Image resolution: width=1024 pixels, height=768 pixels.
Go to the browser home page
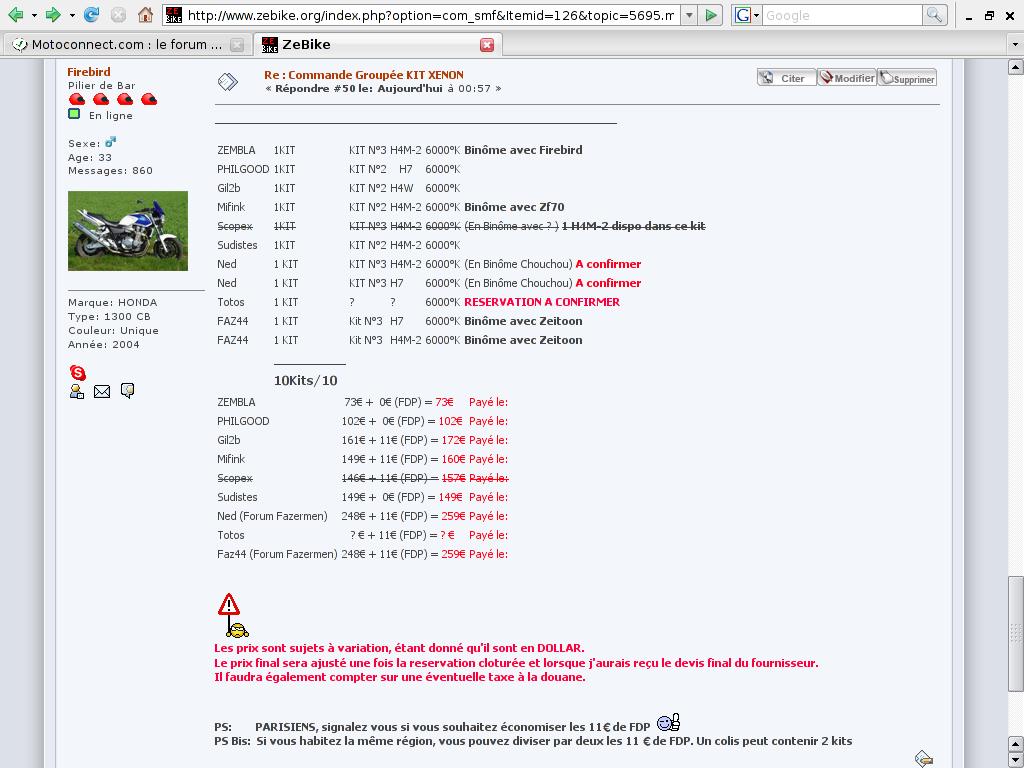(146, 15)
